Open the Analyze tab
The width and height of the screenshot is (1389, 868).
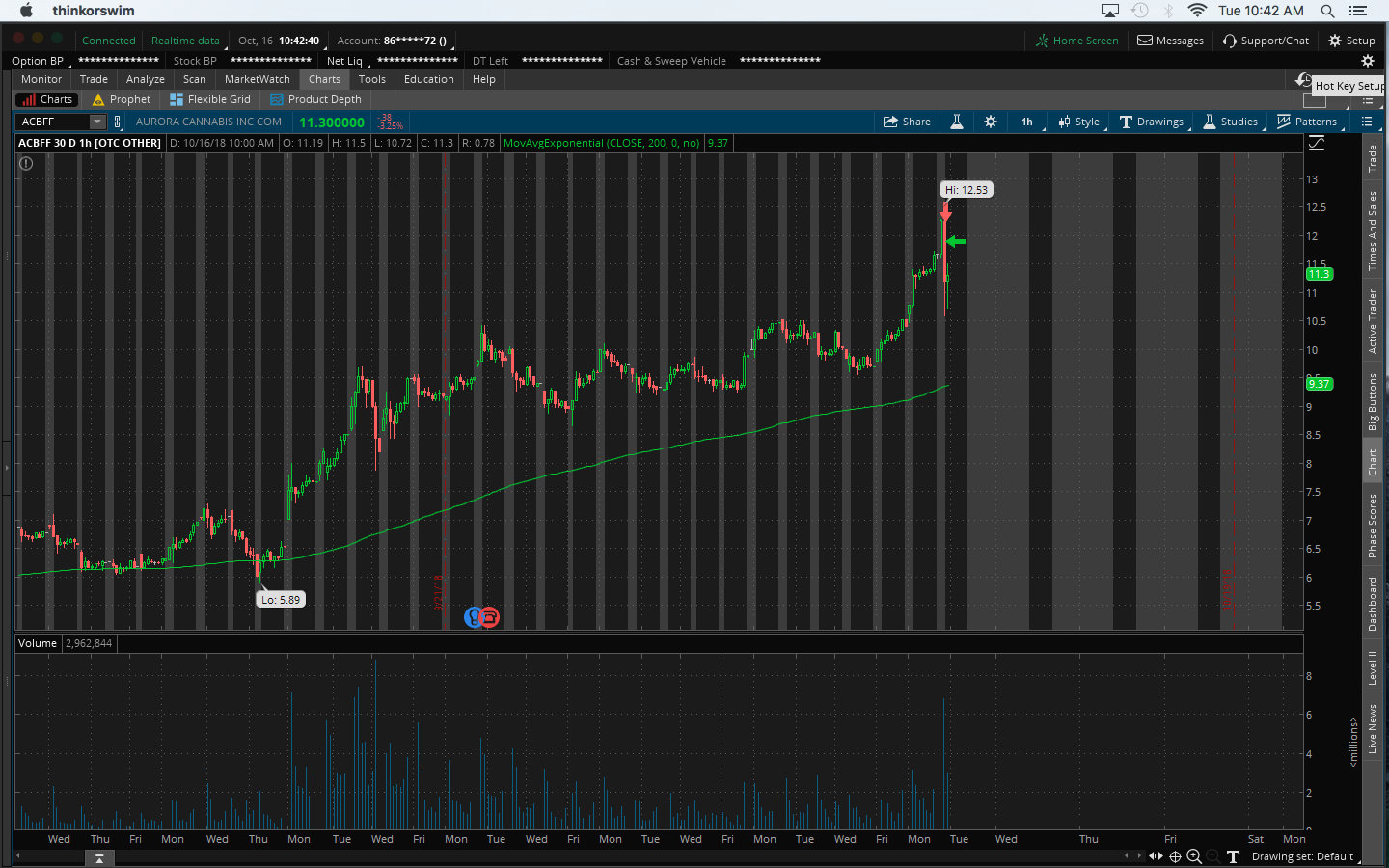(x=145, y=79)
